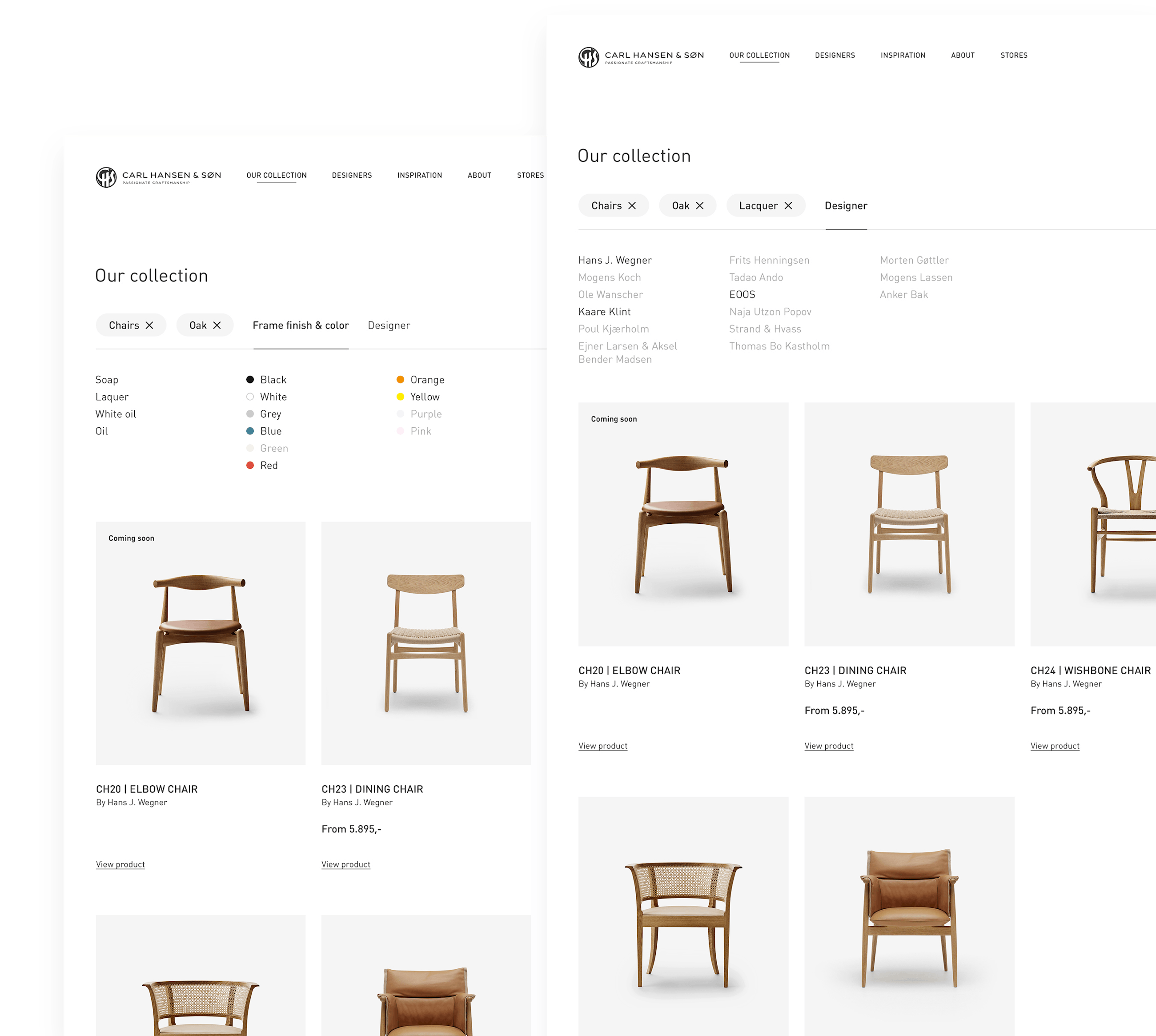Click the Carl Hansen logo in the right window
This screenshot has height=1036, width=1156.
tap(589, 57)
